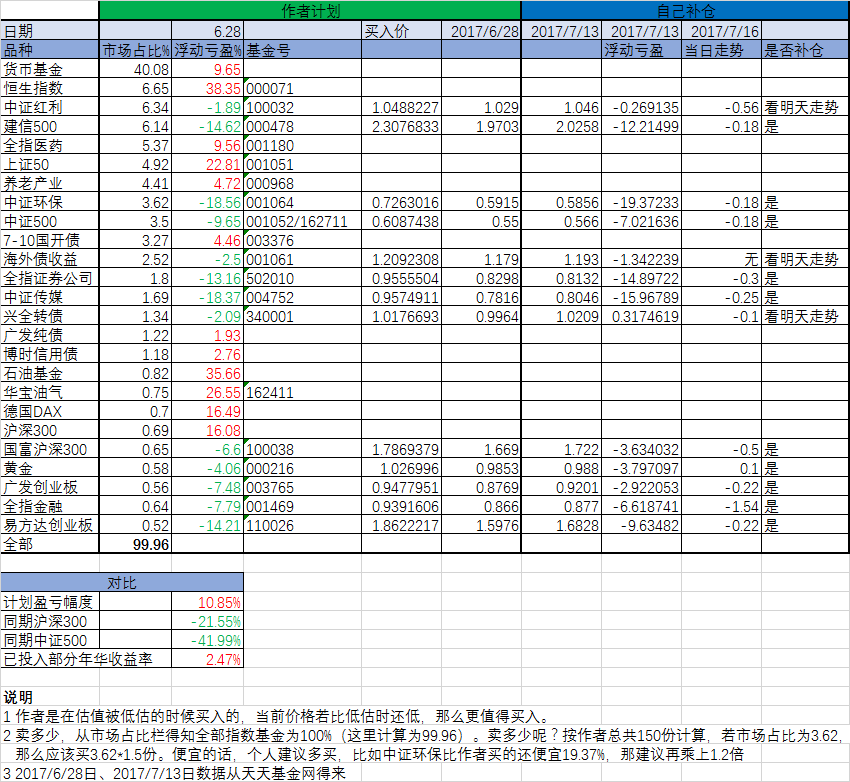Select the -21.55% 同期沪深300 value
The height and width of the screenshot is (782, 850).
pos(208,621)
